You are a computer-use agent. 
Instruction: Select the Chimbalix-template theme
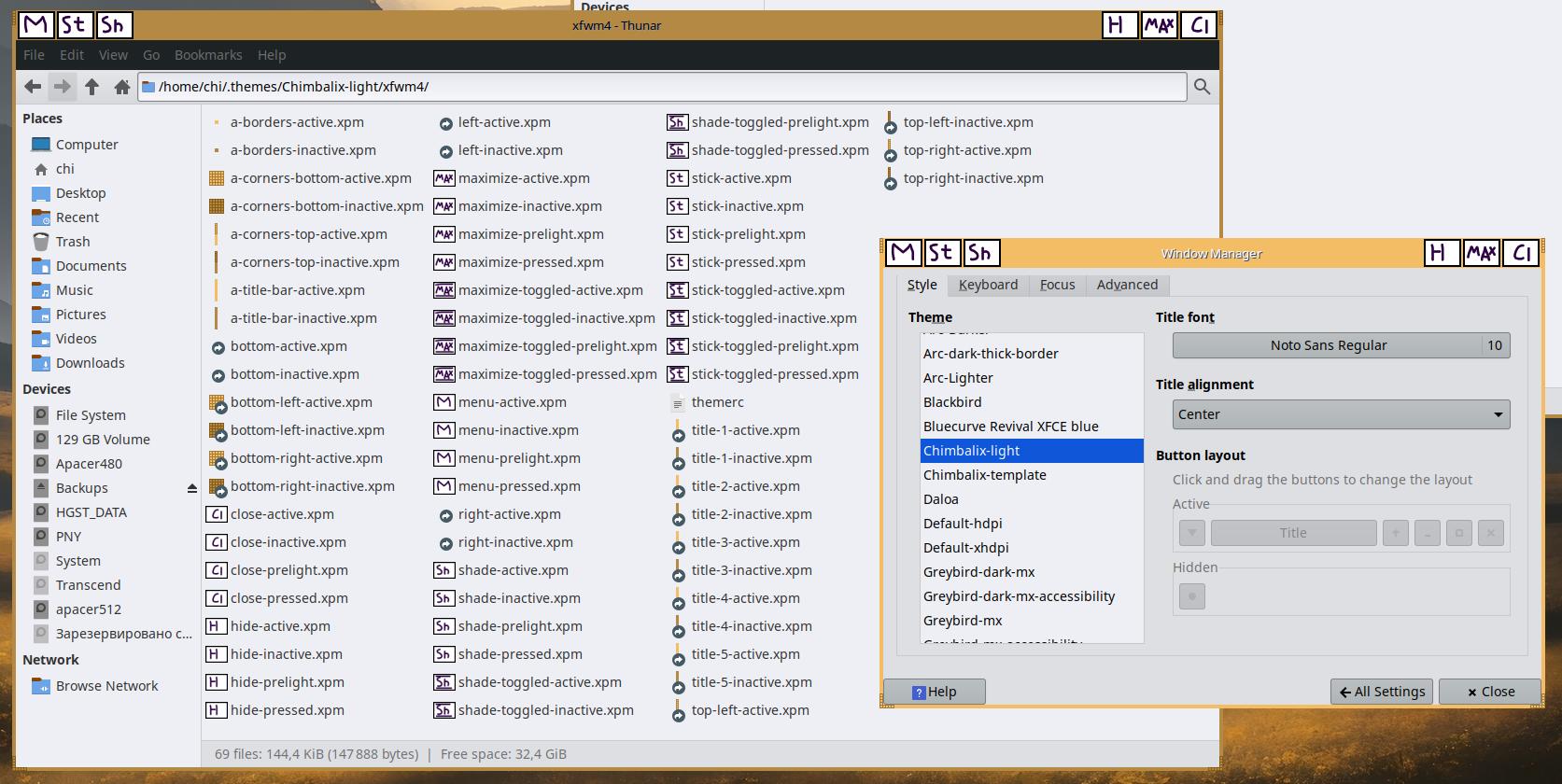tap(1032, 475)
